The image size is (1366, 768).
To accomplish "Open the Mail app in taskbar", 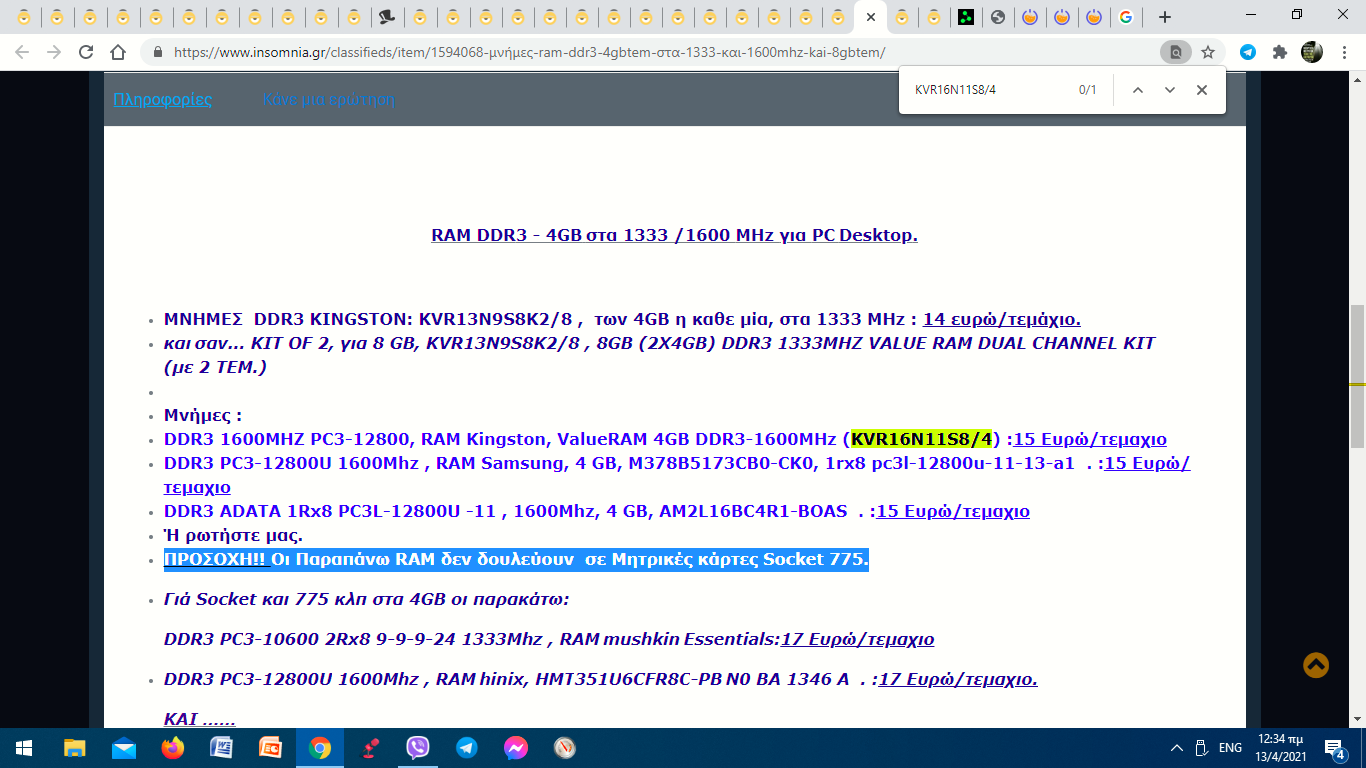I will (124, 748).
